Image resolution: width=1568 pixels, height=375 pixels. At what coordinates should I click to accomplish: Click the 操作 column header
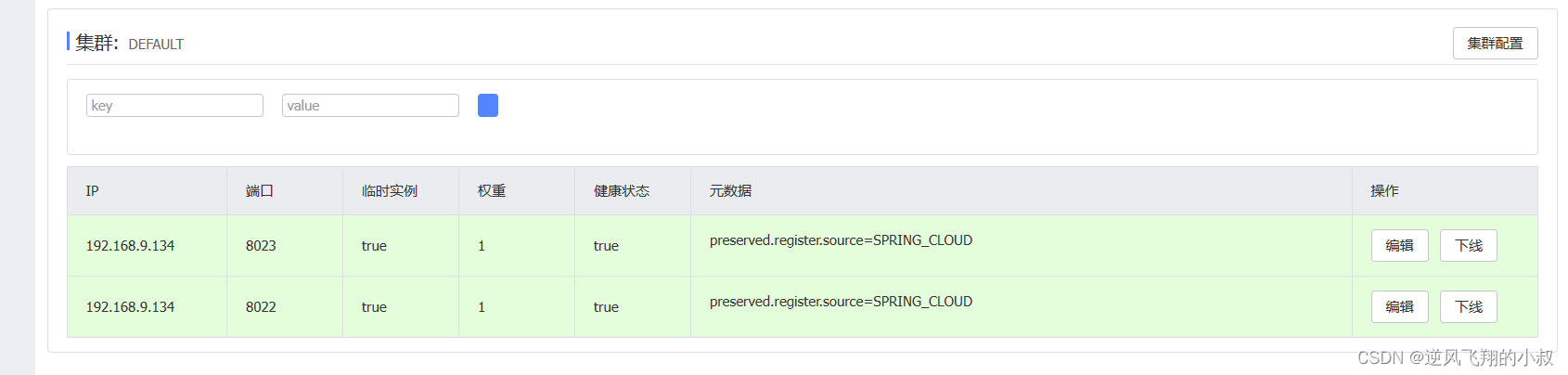tap(1384, 191)
